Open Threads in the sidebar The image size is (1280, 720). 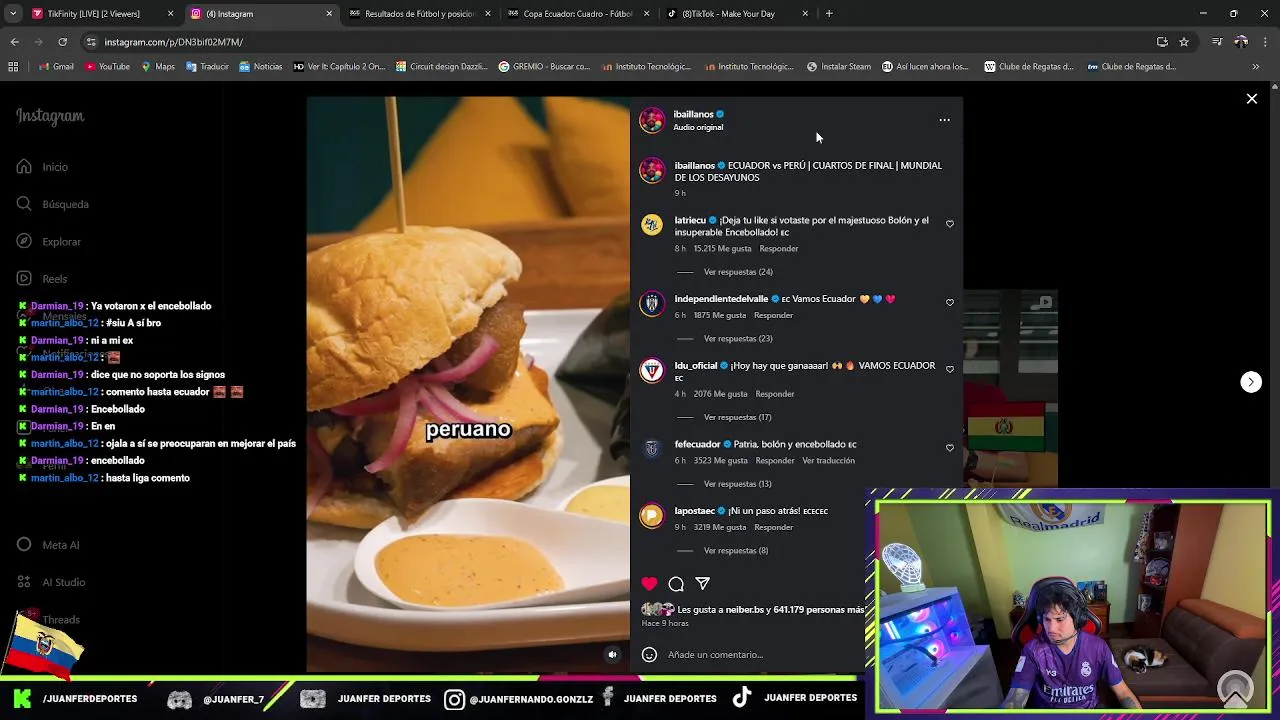tap(60, 620)
